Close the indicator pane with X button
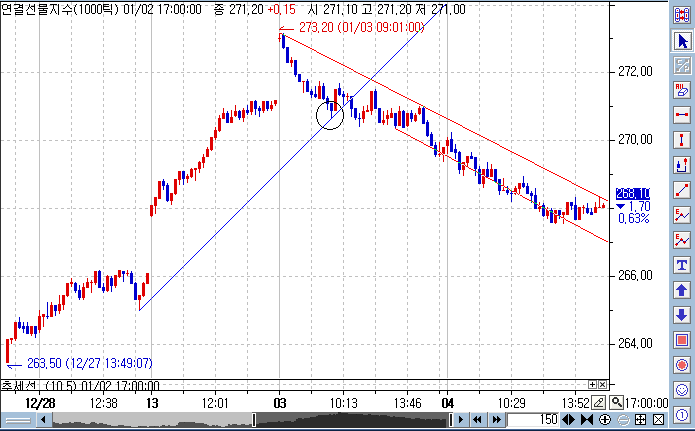 tap(603, 384)
